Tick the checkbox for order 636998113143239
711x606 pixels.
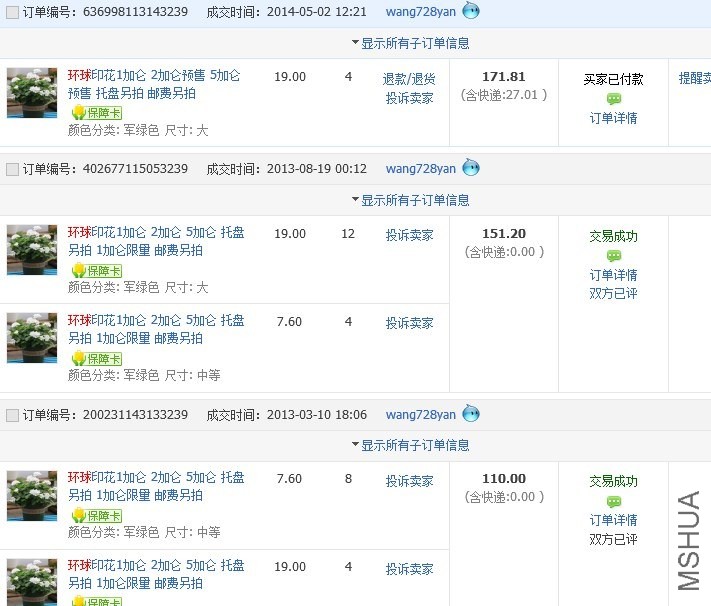(12, 12)
